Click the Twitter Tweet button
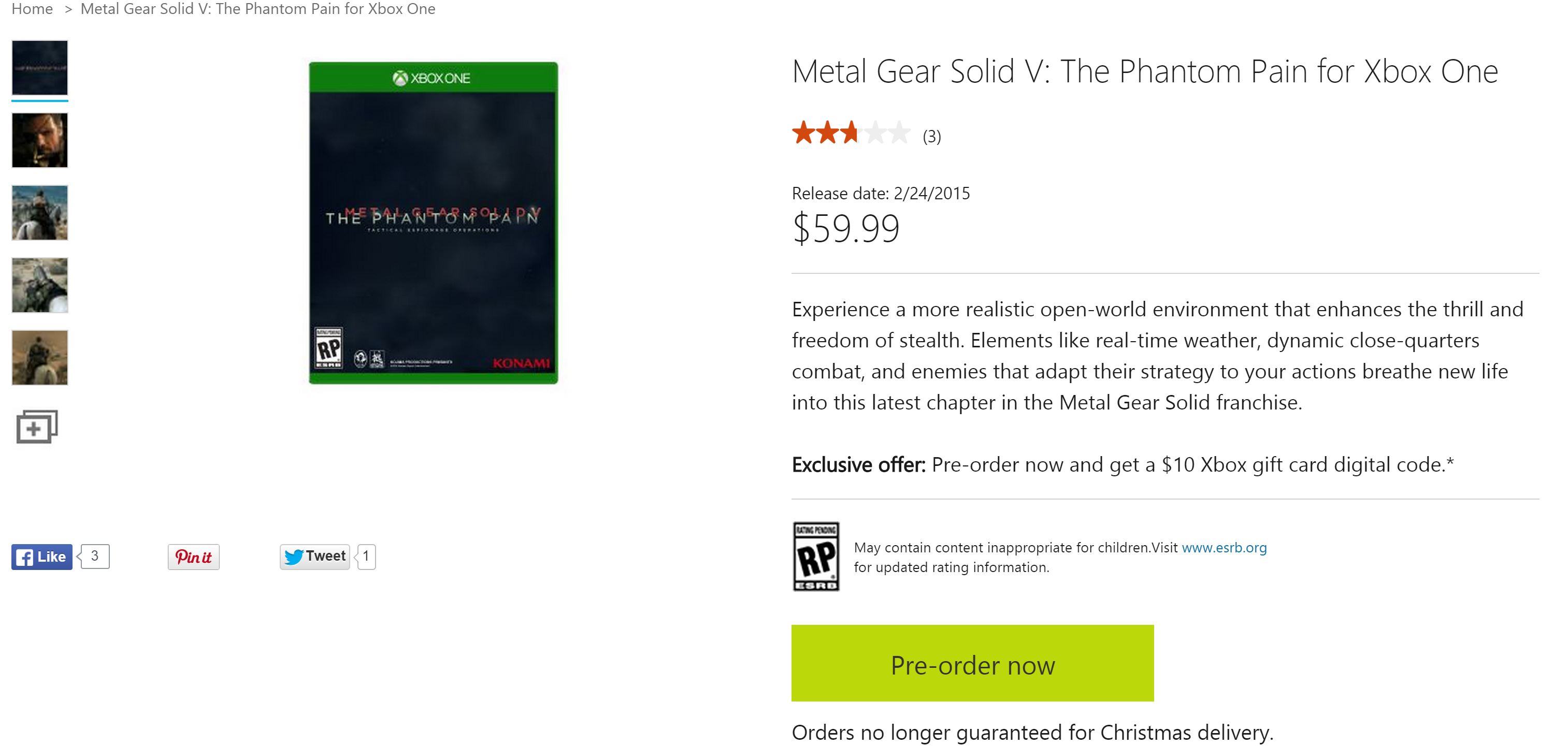This screenshot has height=746, width=1568. coord(315,557)
